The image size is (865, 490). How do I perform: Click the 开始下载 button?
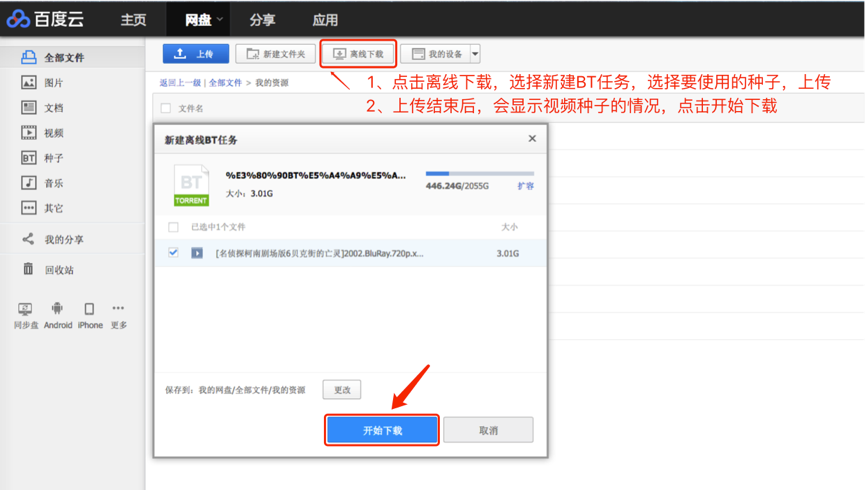382,430
